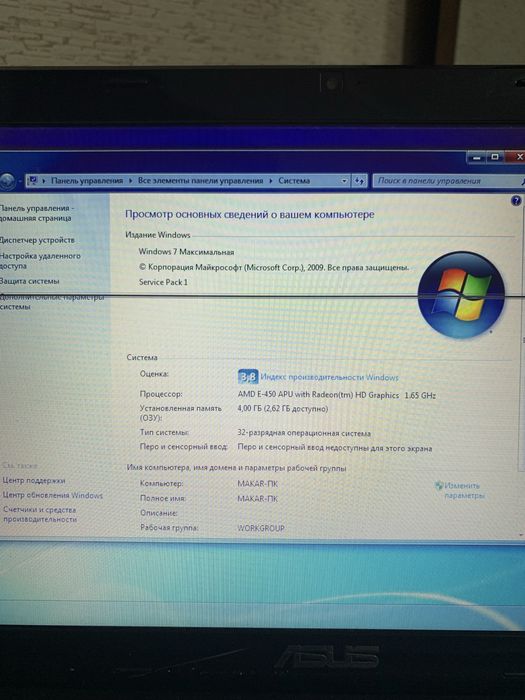
Task: Maximize the System window
Action: pos(495,157)
